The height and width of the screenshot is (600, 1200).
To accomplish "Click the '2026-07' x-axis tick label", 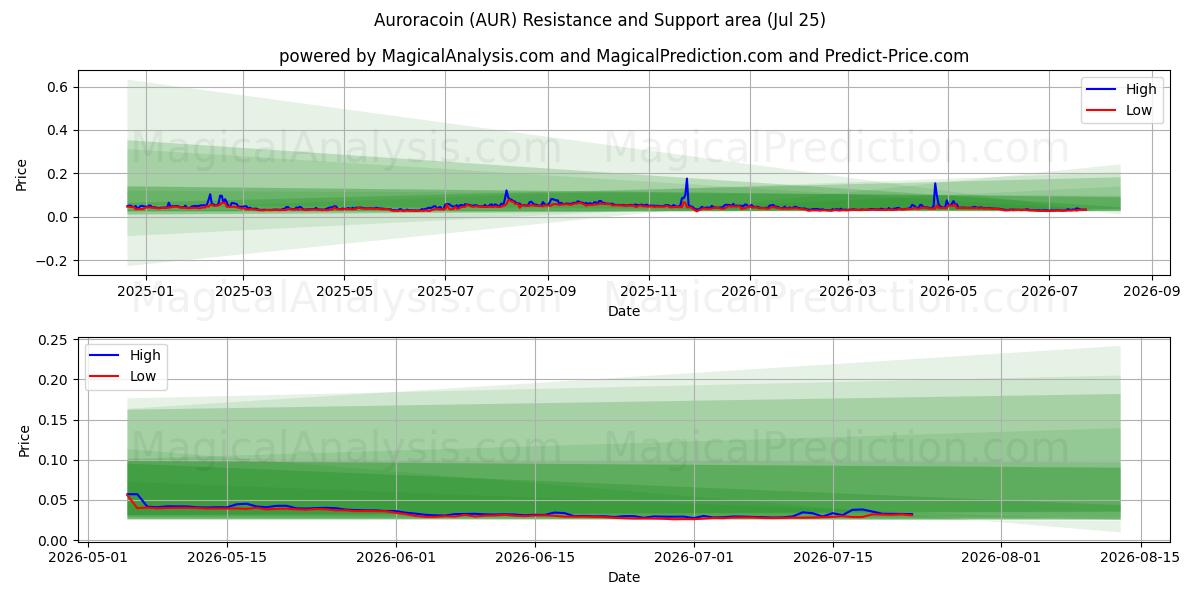I will 1049,294.
